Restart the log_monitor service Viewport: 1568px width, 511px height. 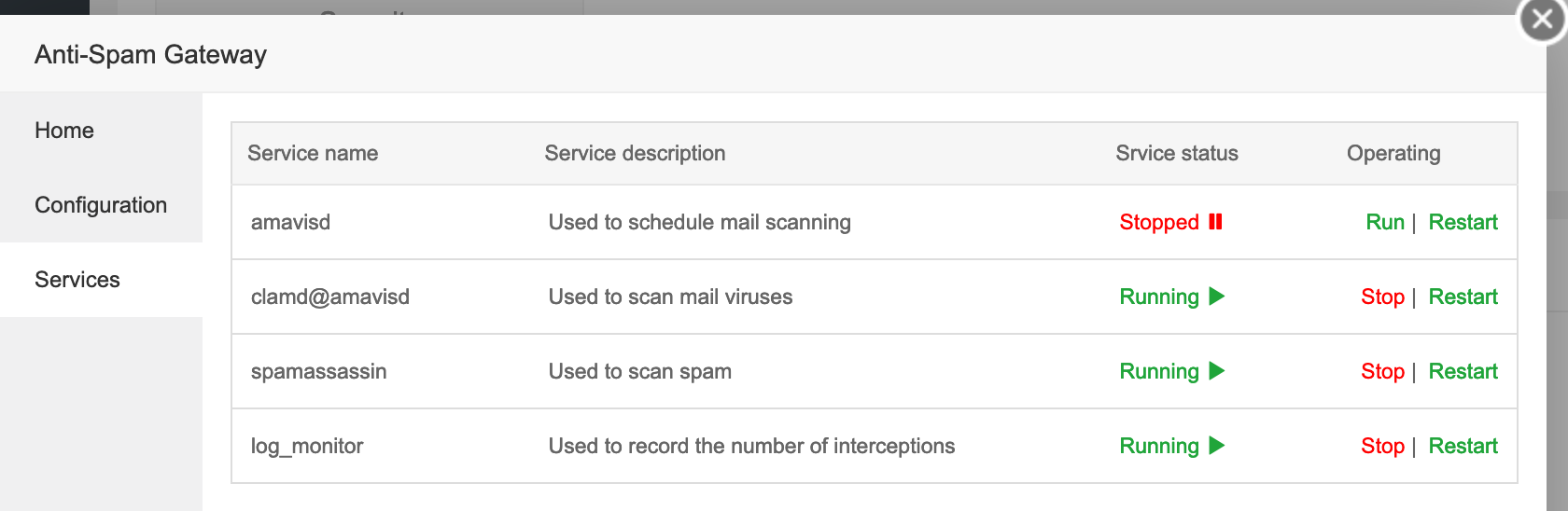click(x=1463, y=446)
